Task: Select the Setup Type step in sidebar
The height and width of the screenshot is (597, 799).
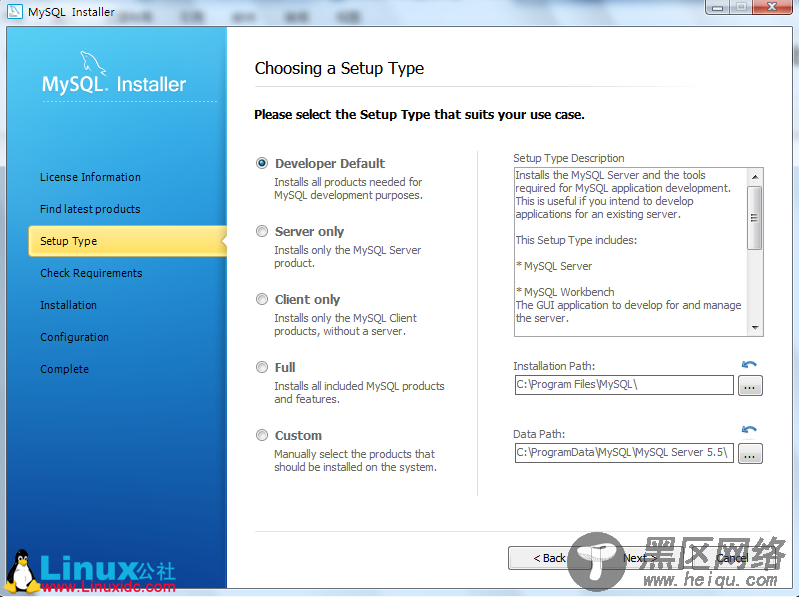Action: click(x=127, y=241)
